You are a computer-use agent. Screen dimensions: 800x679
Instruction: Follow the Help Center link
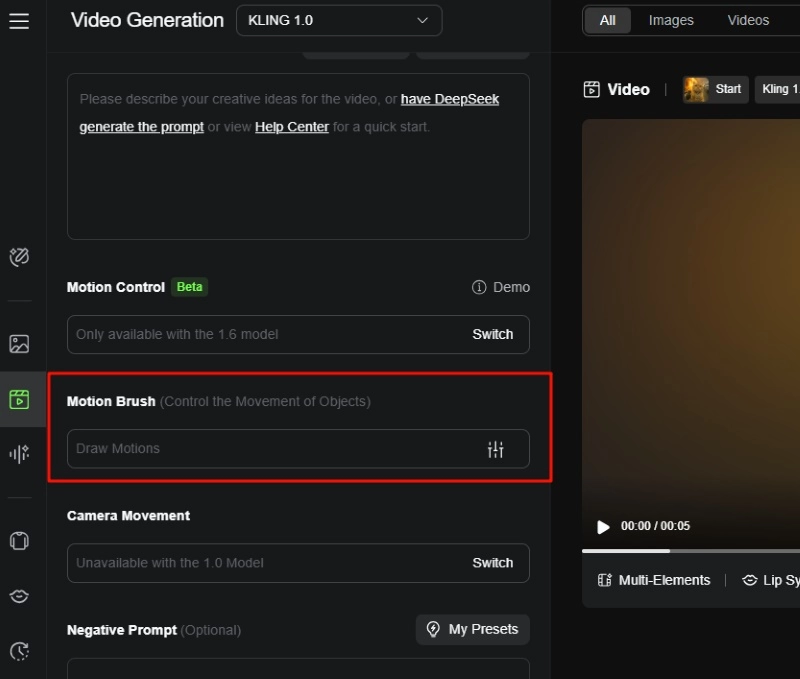(x=292, y=126)
